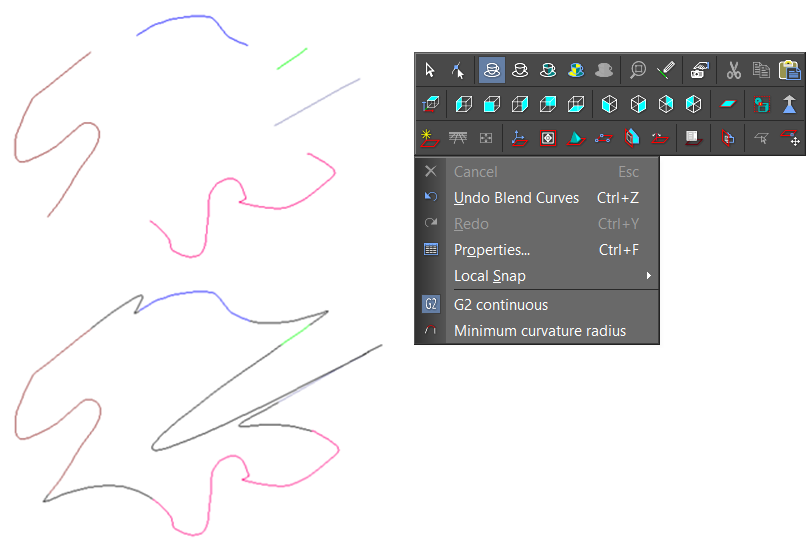
Task: Select cube view with left side face cyan
Action: tap(463, 104)
